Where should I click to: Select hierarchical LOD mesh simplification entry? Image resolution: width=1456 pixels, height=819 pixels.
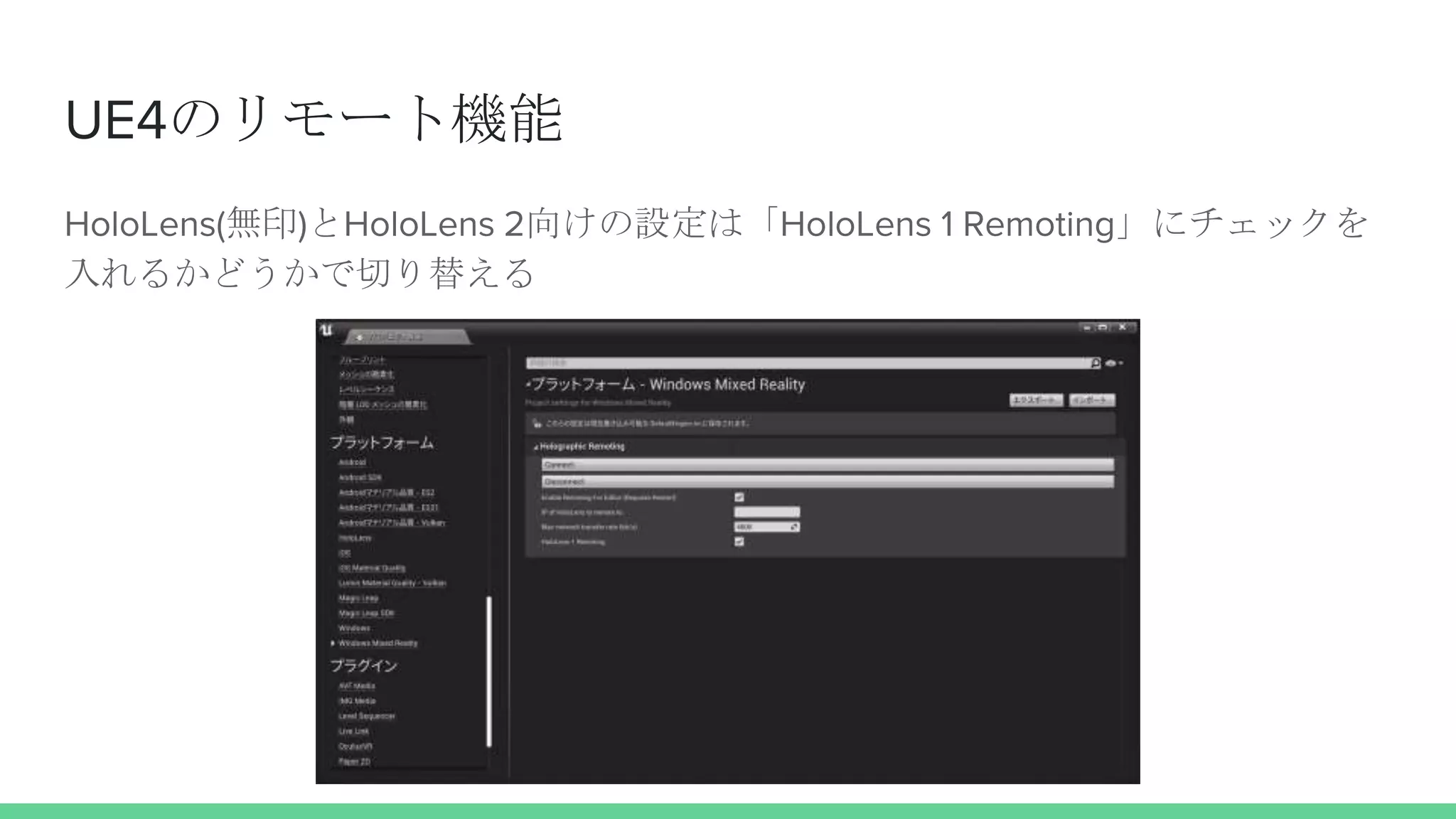point(383,405)
